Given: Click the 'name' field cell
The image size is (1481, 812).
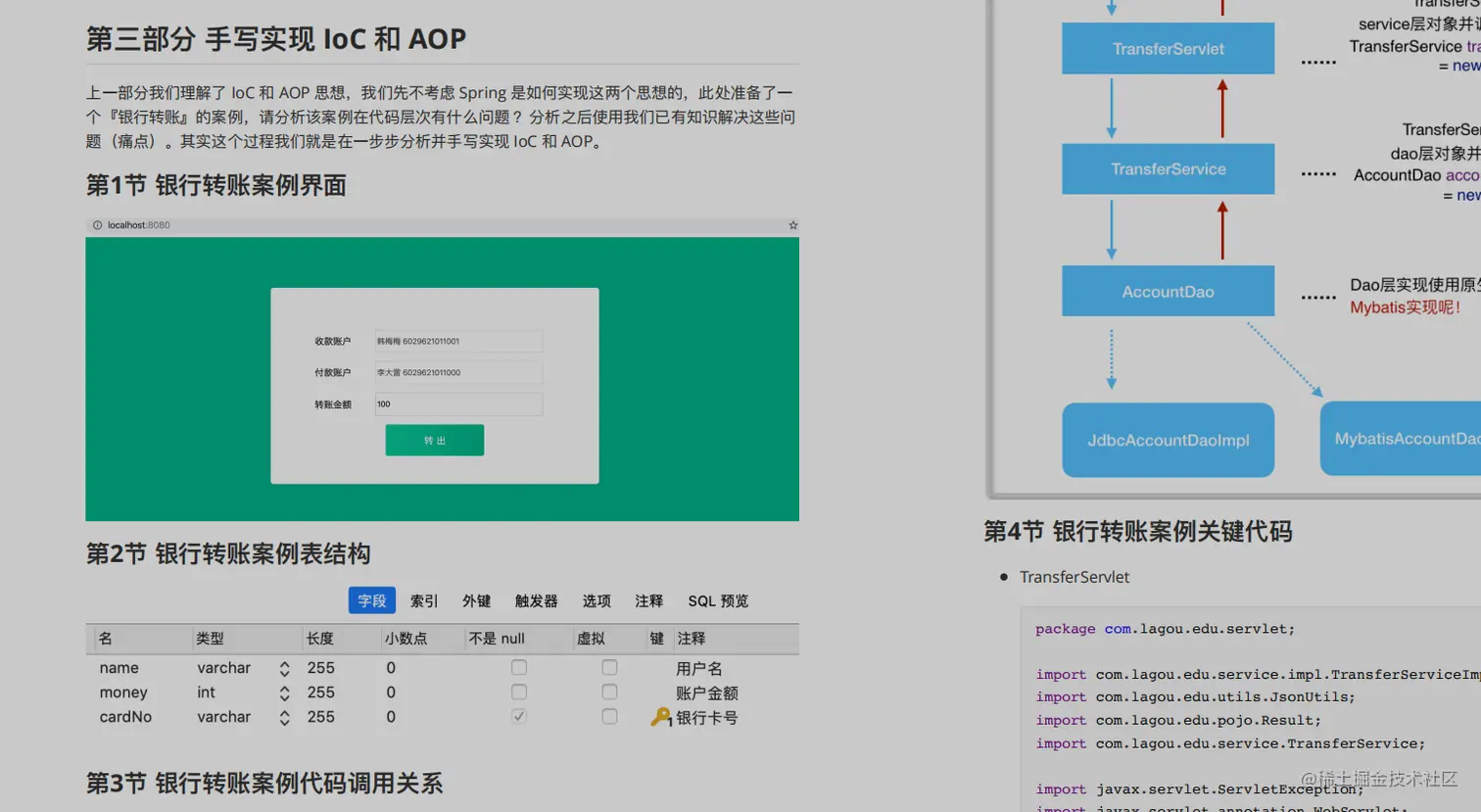Looking at the screenshot, I should click(x=119, y=668).
